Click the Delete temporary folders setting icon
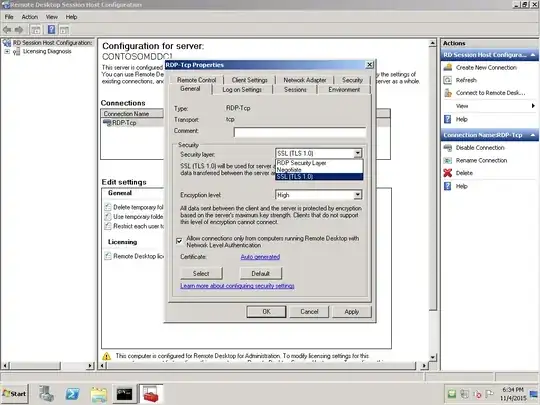Screen dimensions: 540x405 (x=108, y=207)
